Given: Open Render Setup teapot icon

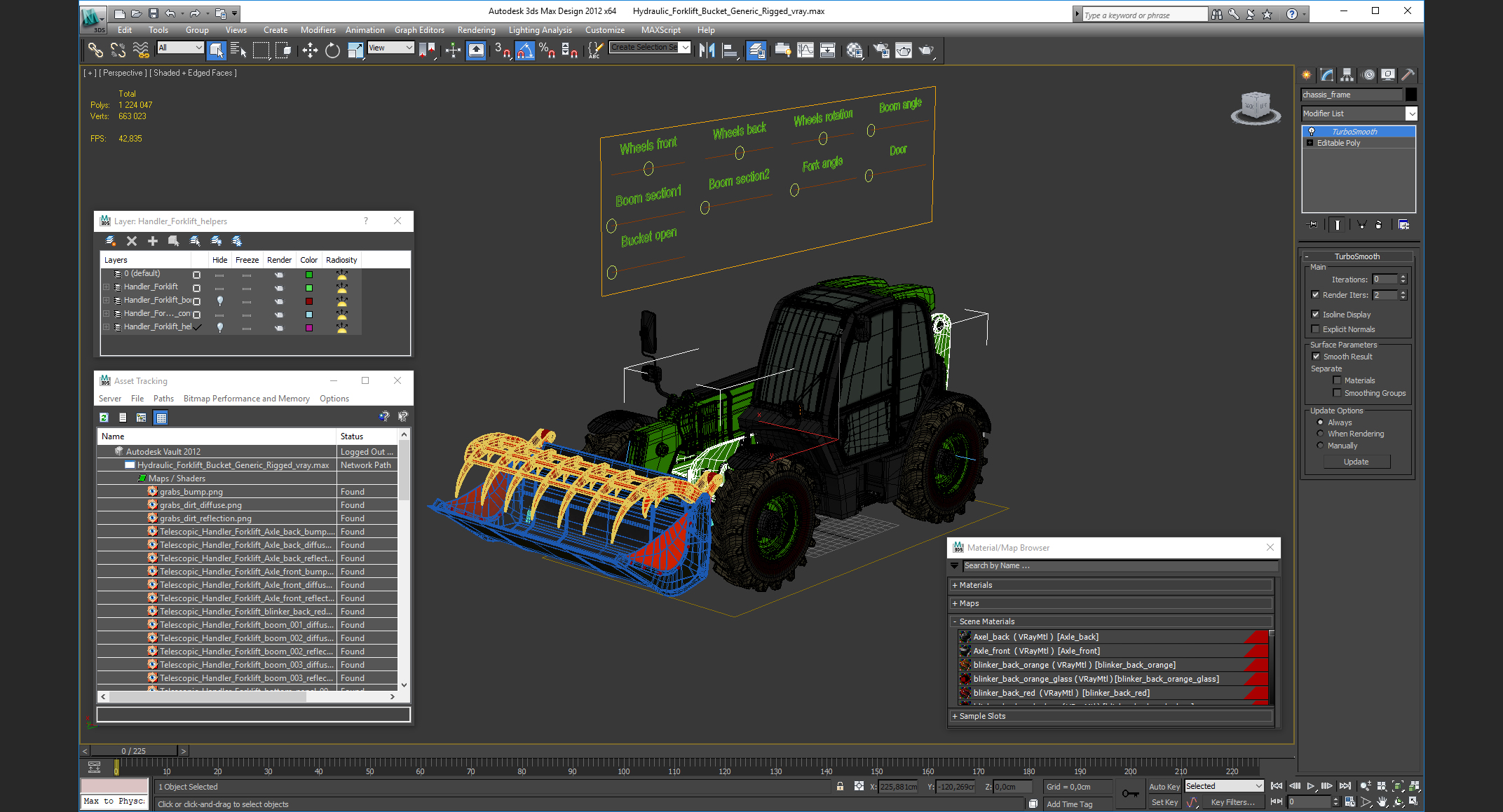Looking at the screenshot, I should click(x=881, y=50).
